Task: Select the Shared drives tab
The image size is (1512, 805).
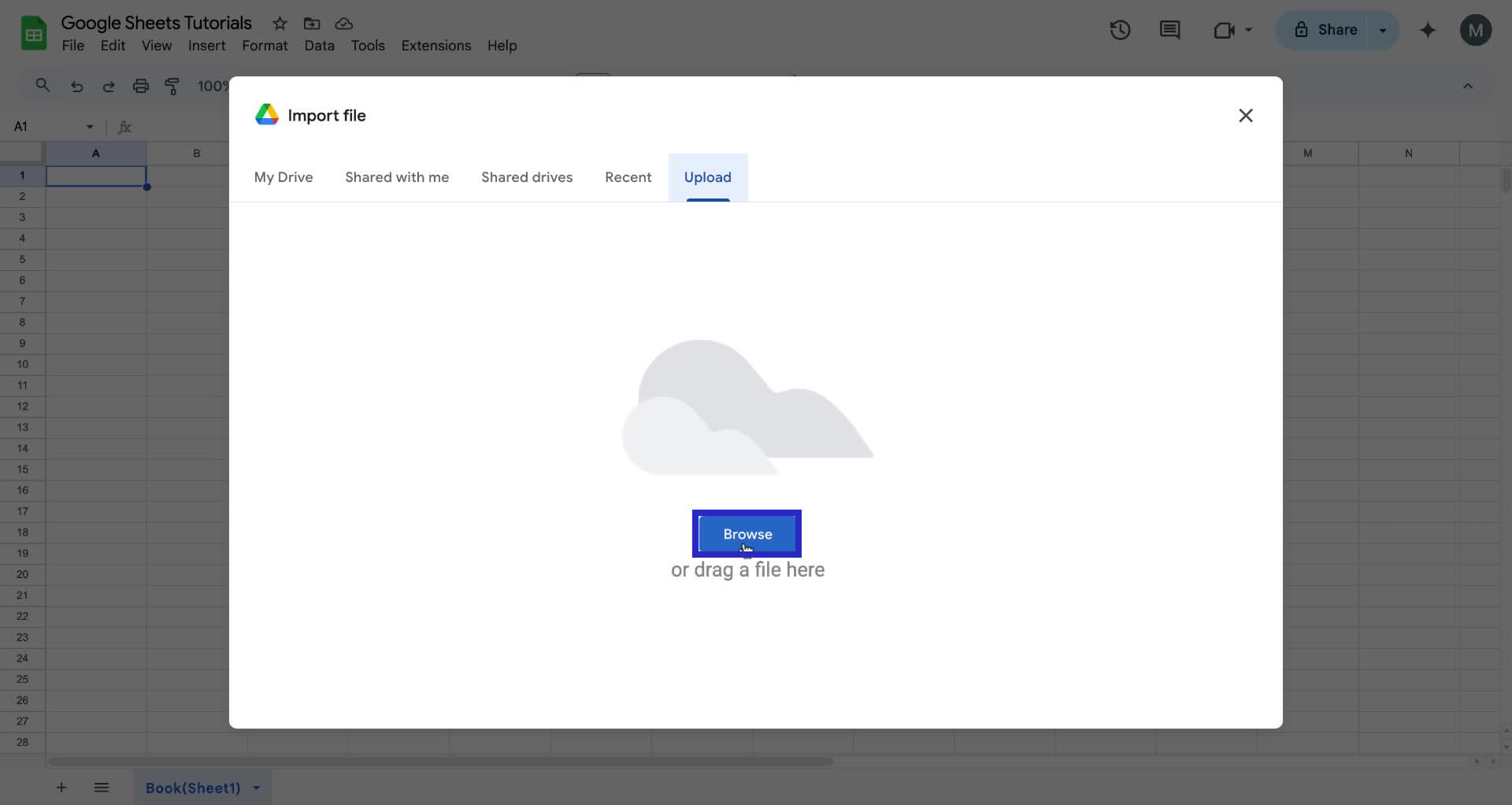Action: (x=527, y=177)
